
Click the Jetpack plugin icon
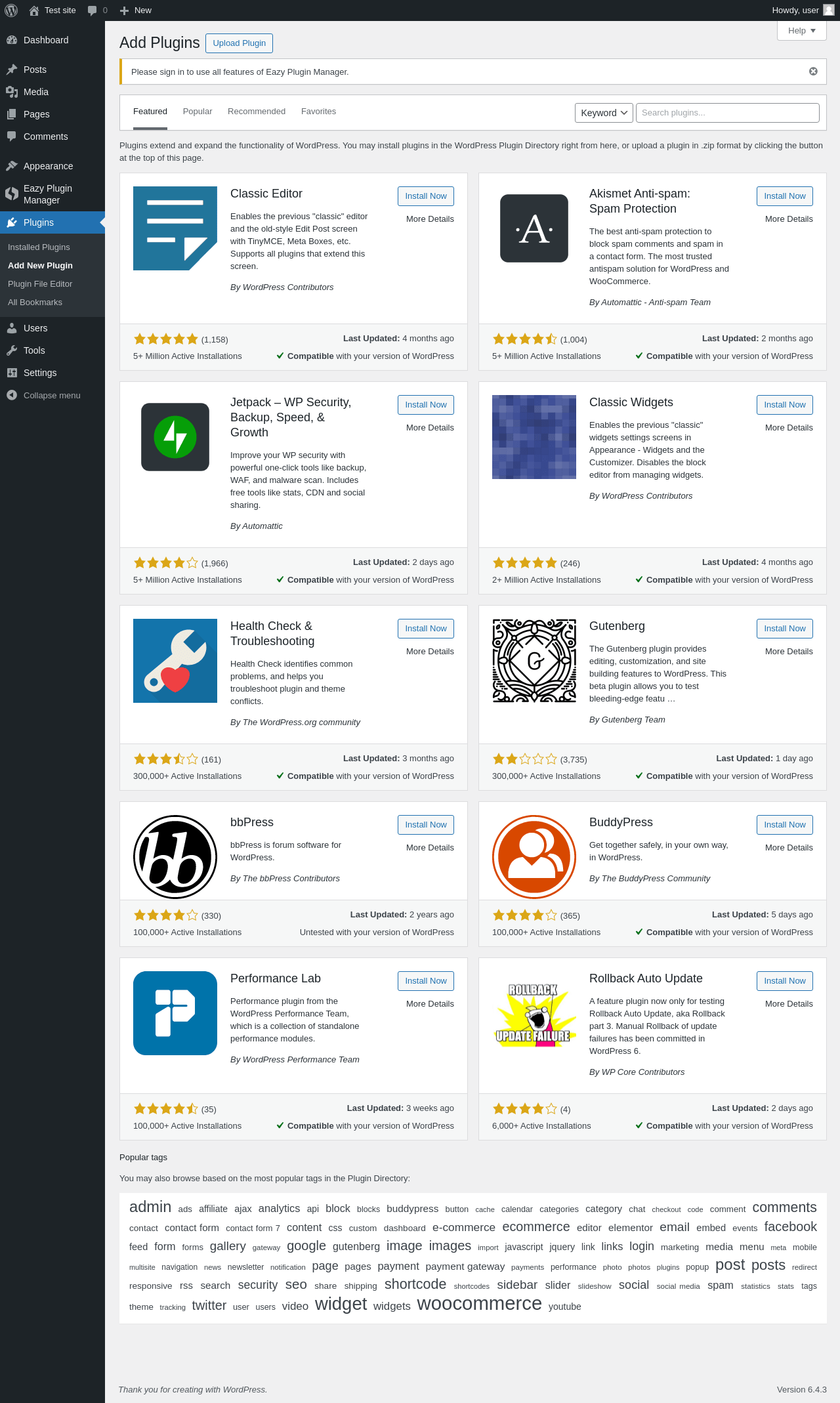click(175, 437)
